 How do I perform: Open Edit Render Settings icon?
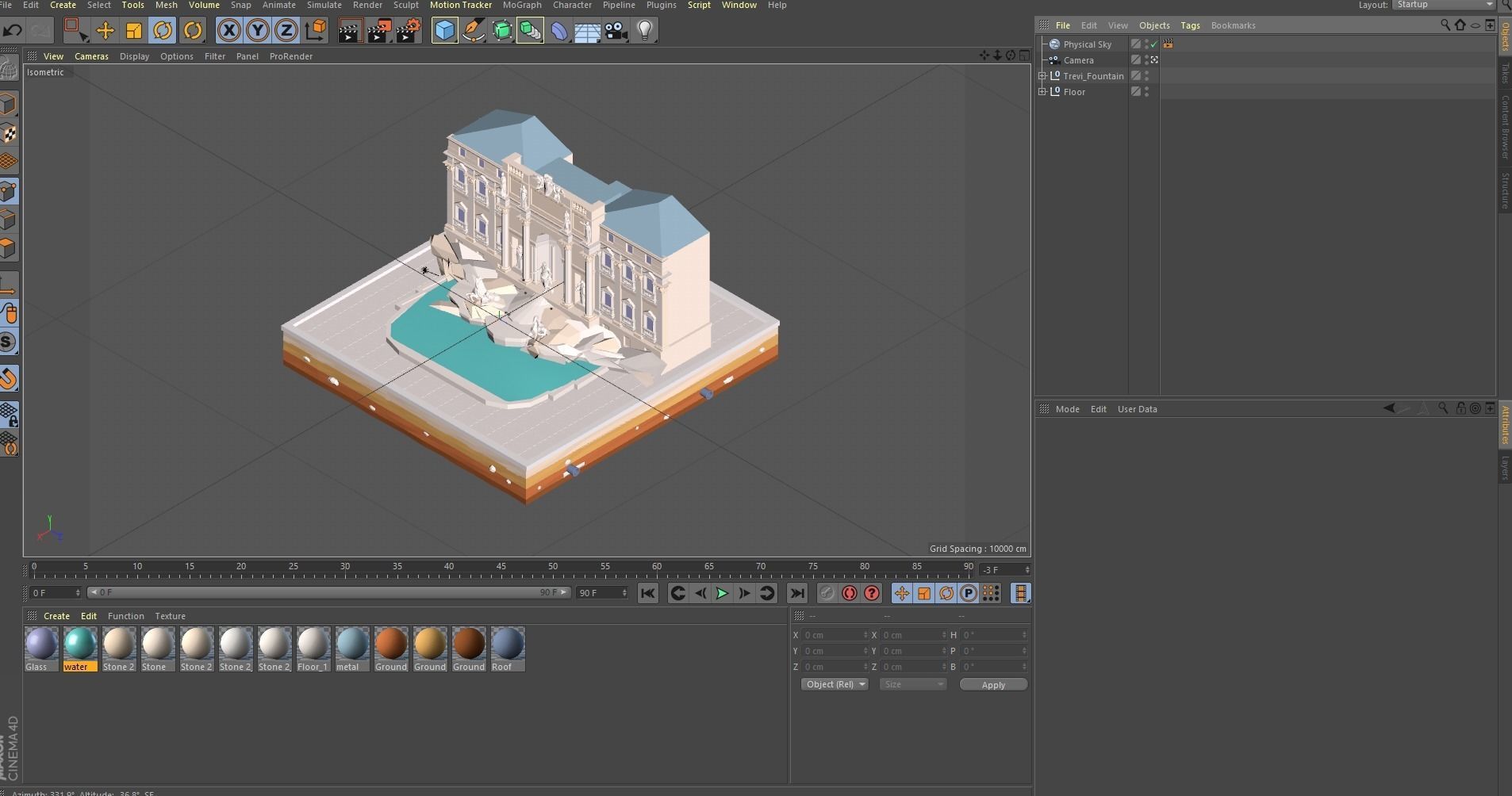click(x=409, y=31)
